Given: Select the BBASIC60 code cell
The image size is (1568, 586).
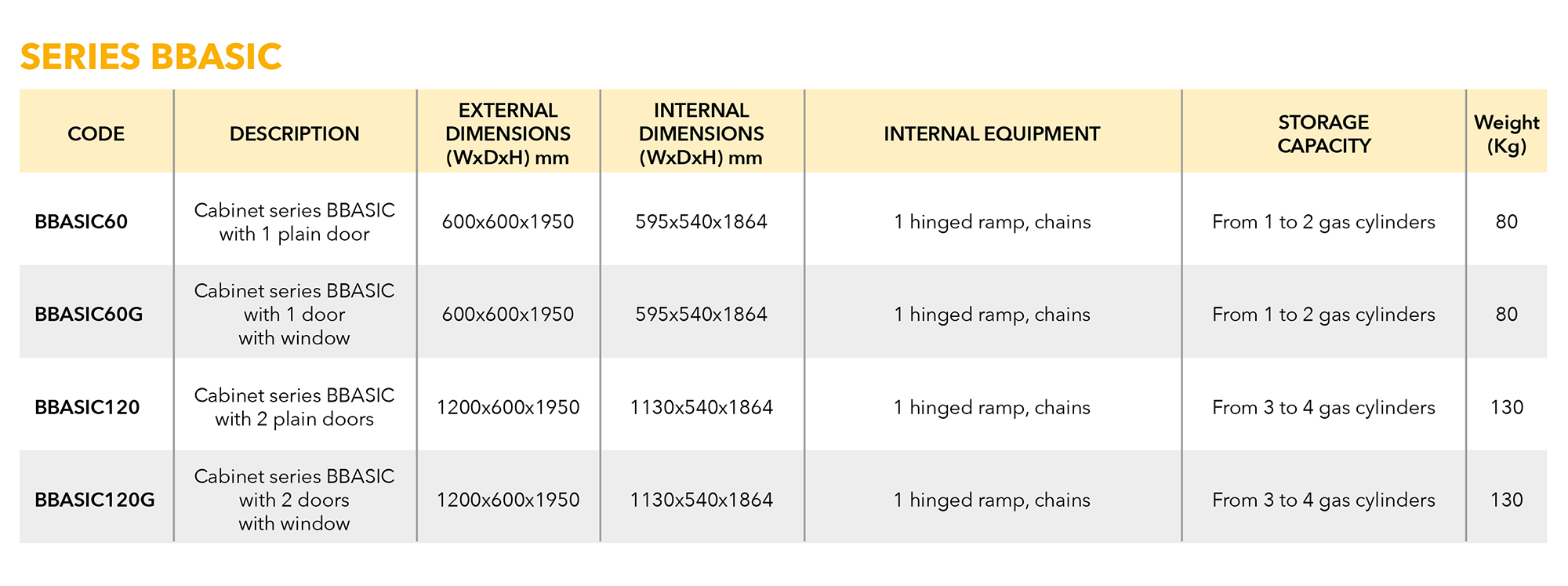Looking at the screenshot, I should pyautogui.click(x=81, y=222).
